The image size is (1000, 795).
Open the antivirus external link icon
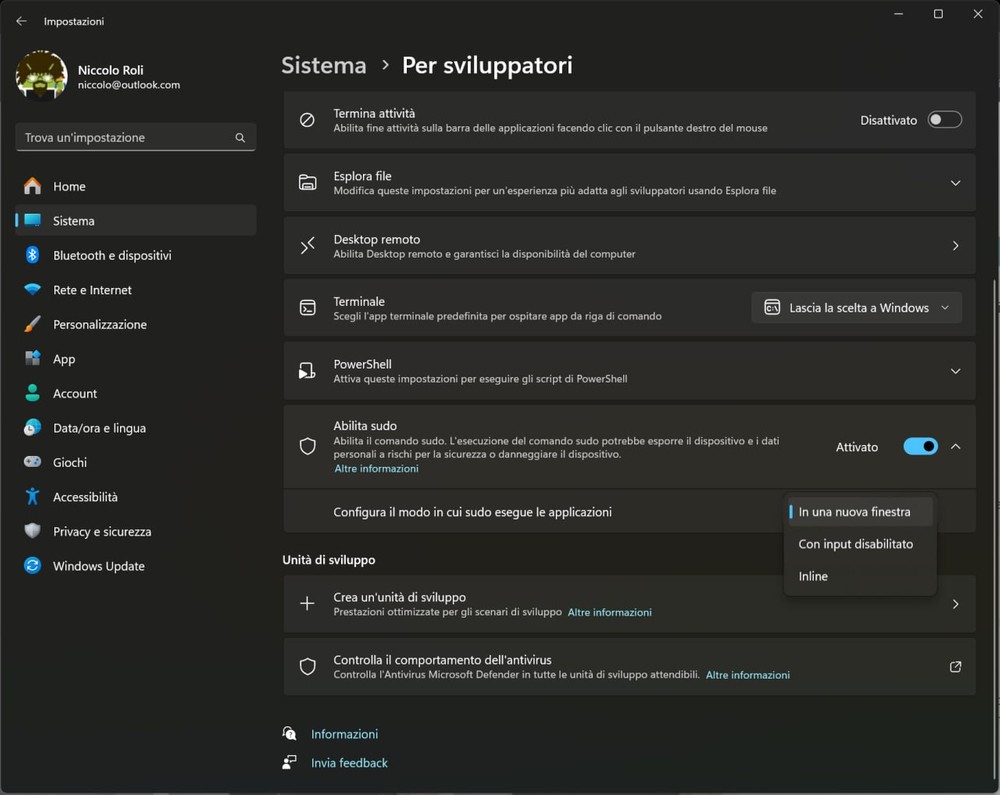pos(955,667)
